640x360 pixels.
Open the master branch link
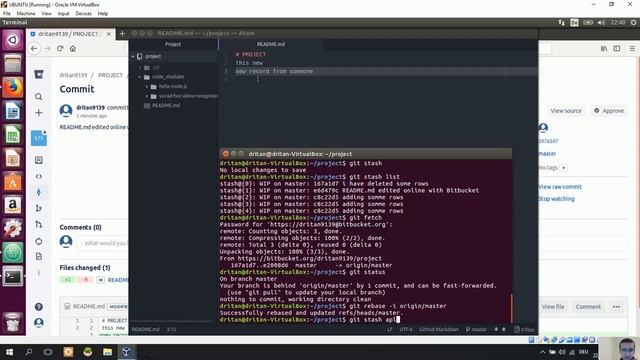[547, 153]
